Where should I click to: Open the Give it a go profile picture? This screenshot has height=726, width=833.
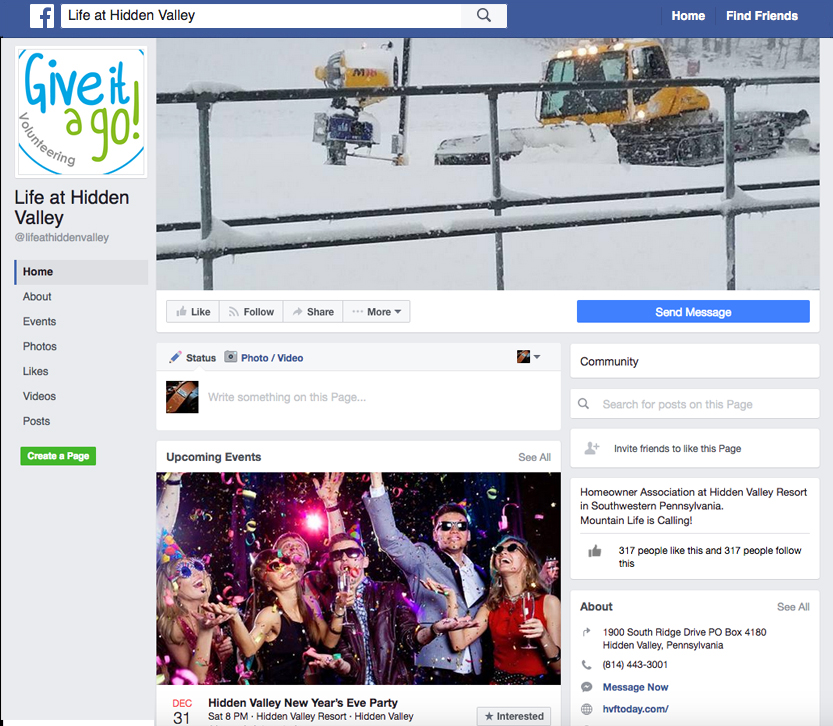click(81, 112)
